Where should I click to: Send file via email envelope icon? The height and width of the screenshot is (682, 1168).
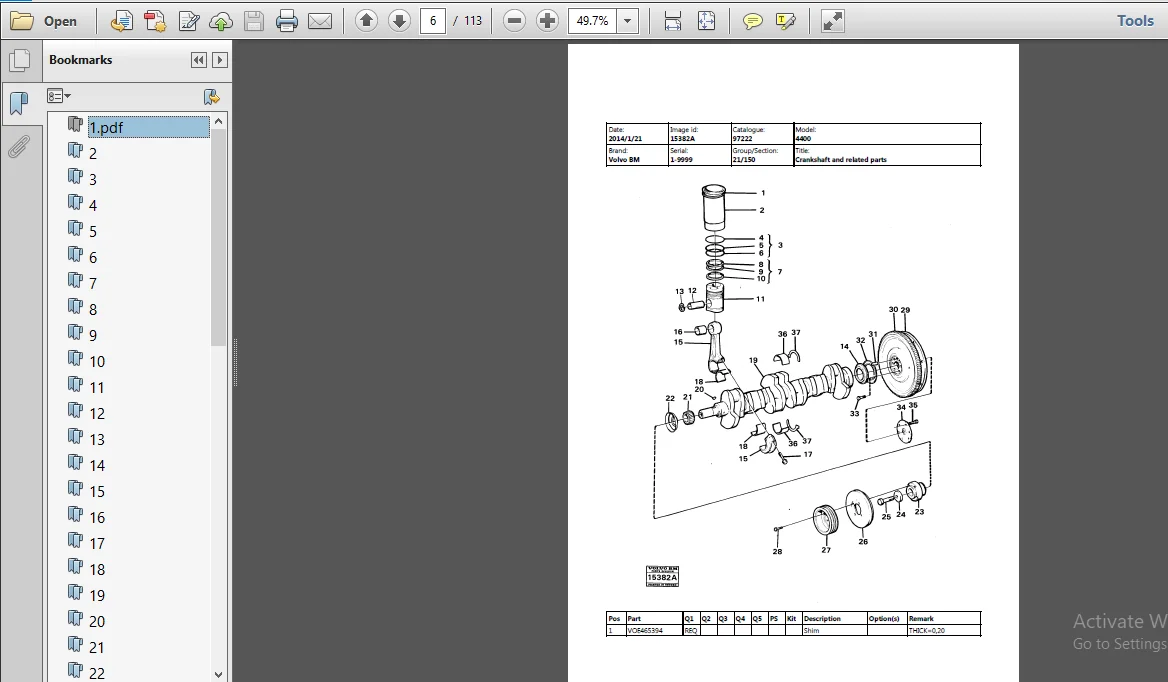pos(320,21)
